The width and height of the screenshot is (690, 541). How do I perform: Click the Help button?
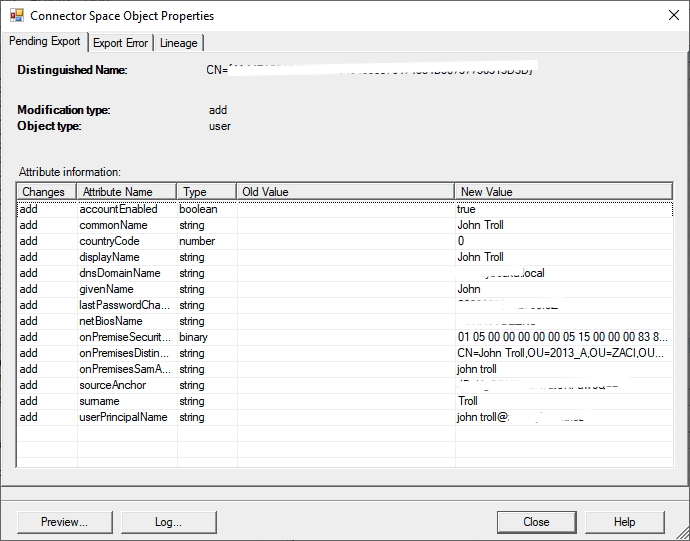click(x=624, y=522)
